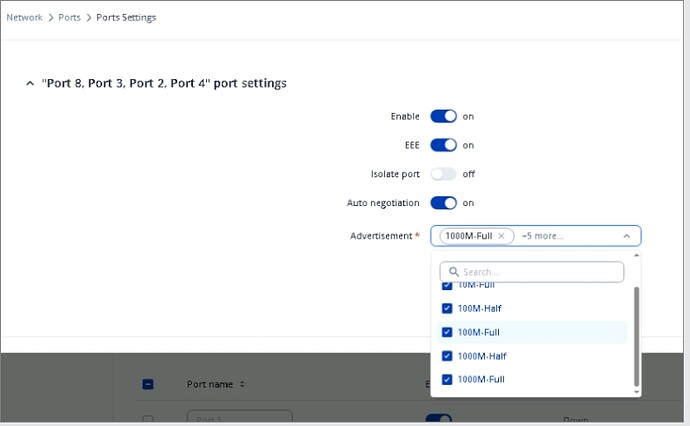The image size is (690, 426).
Task: Disable the EEE toggle switch
Action: (x=443, y=145)
